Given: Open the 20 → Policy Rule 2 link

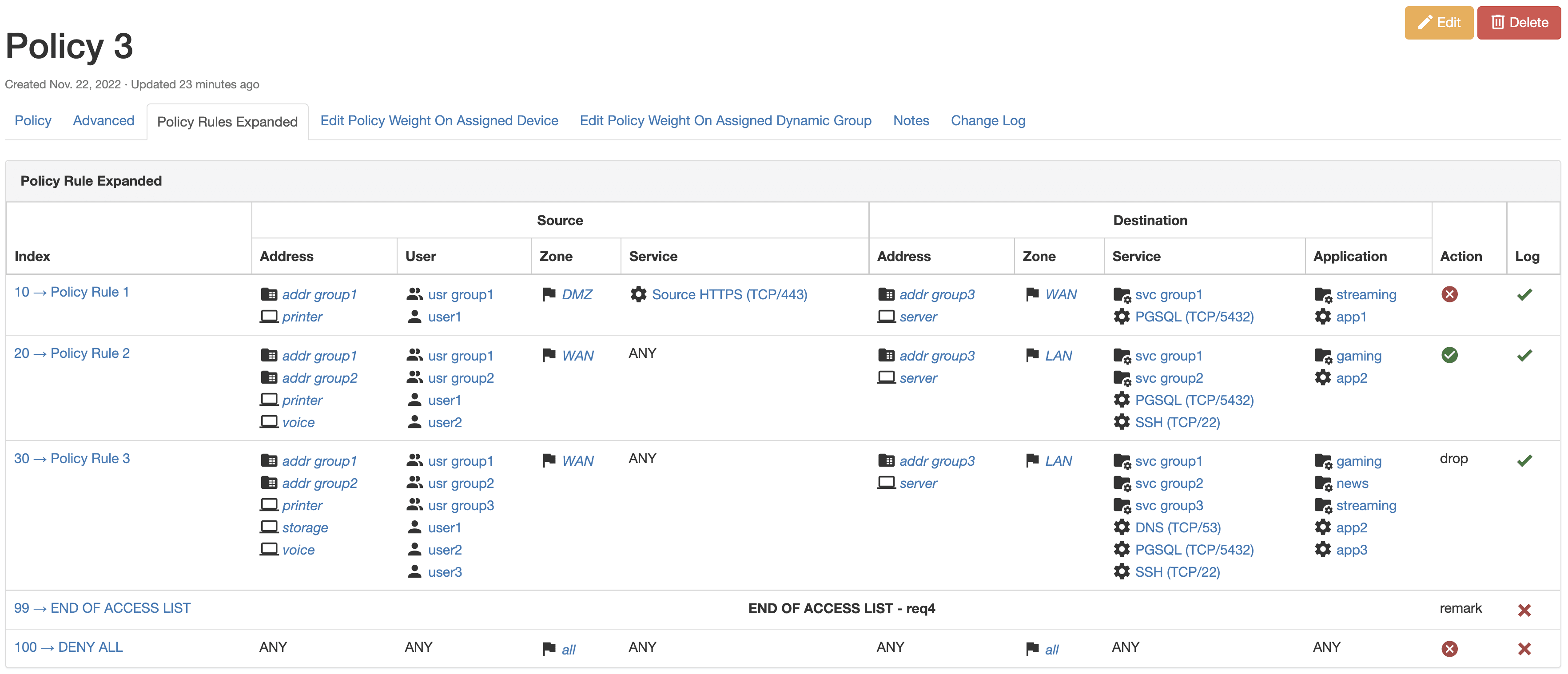Looking at the screenshot, I should point(72,353).
